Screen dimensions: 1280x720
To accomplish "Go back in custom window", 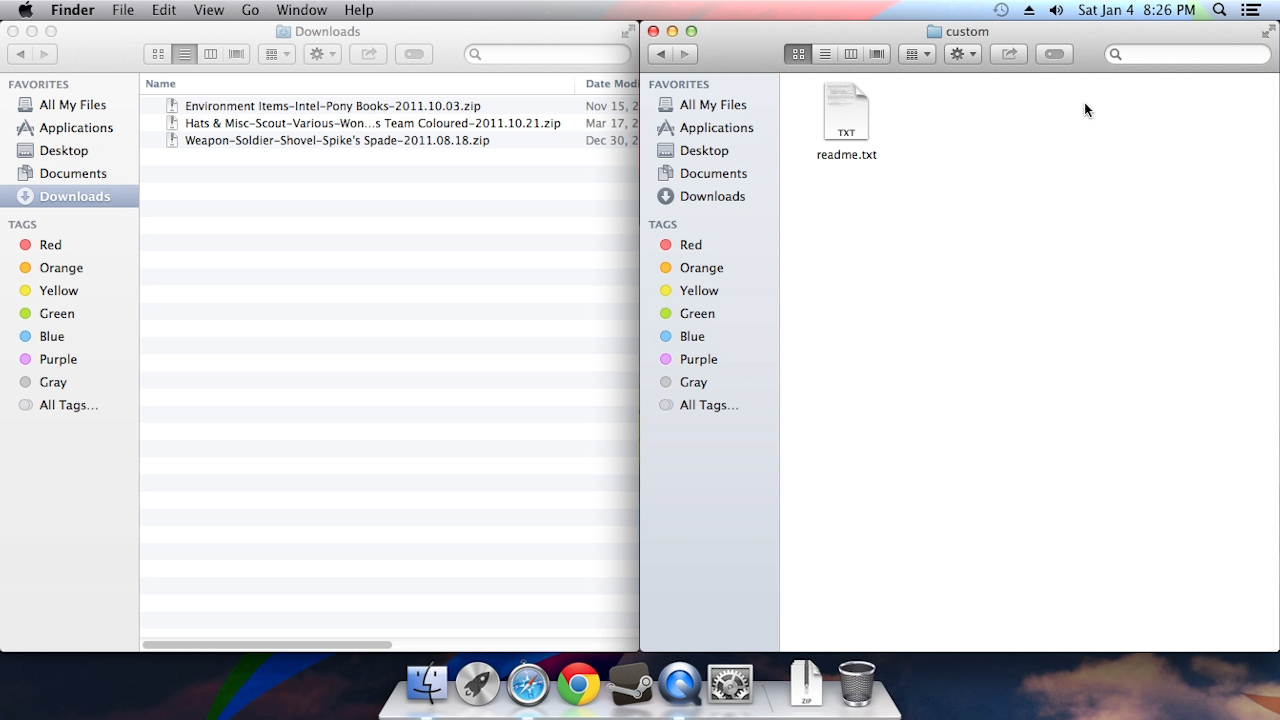I will pyautogui.click(x=660, y=54).
